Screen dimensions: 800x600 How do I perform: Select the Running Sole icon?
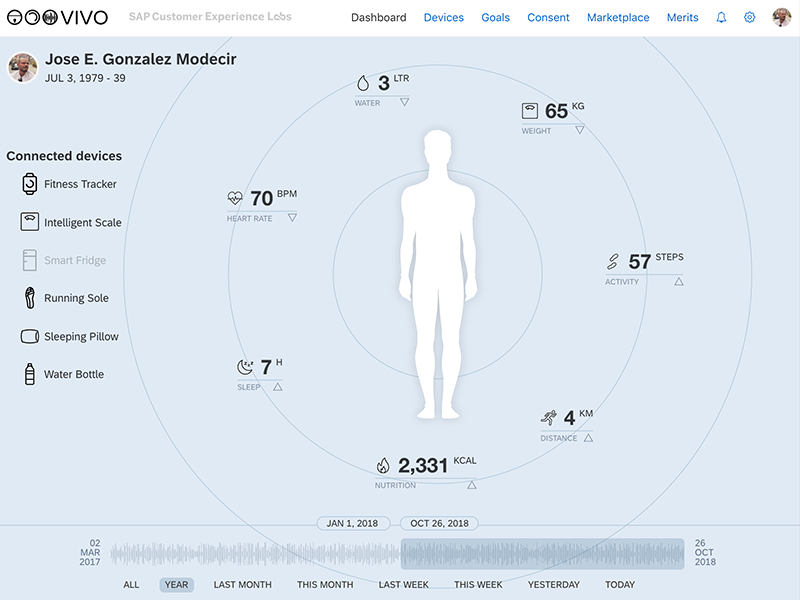pyautogui.click(x=30, y=298)
